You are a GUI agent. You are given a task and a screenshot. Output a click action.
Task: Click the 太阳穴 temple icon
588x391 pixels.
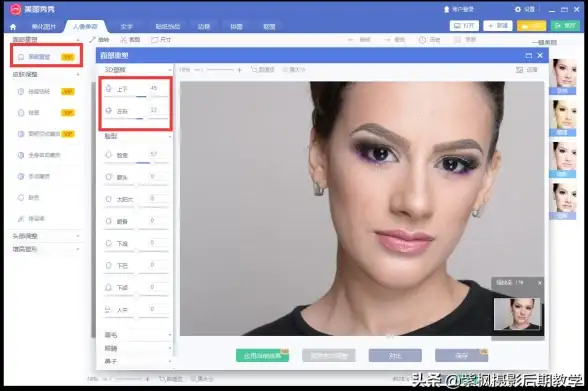coord(109,199)
